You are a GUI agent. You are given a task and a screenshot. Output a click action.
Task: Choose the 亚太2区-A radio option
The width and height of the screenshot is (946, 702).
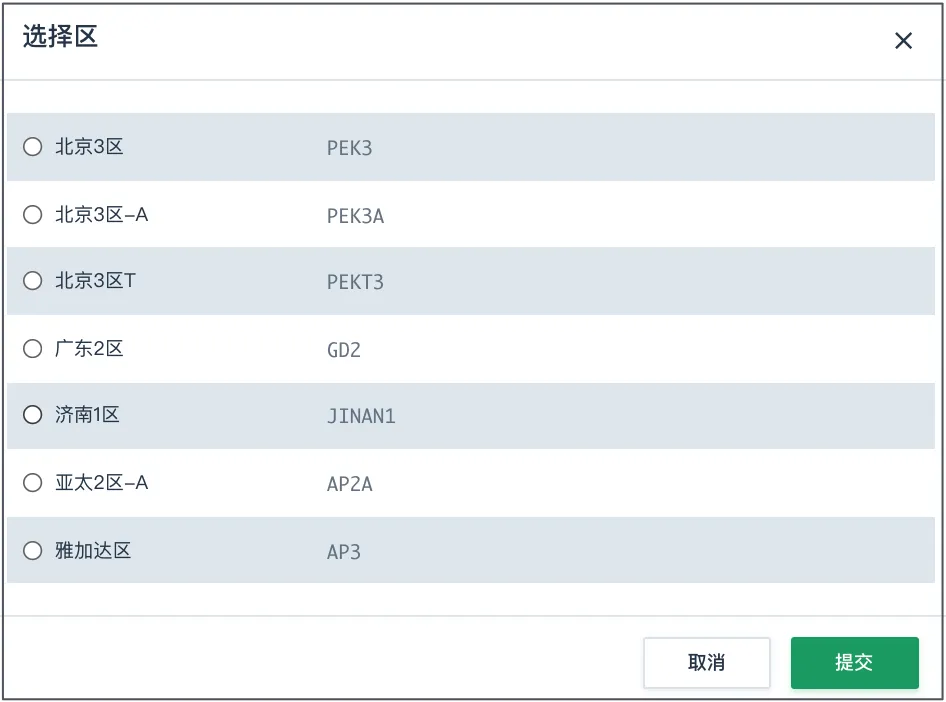[x=33, y=482]
